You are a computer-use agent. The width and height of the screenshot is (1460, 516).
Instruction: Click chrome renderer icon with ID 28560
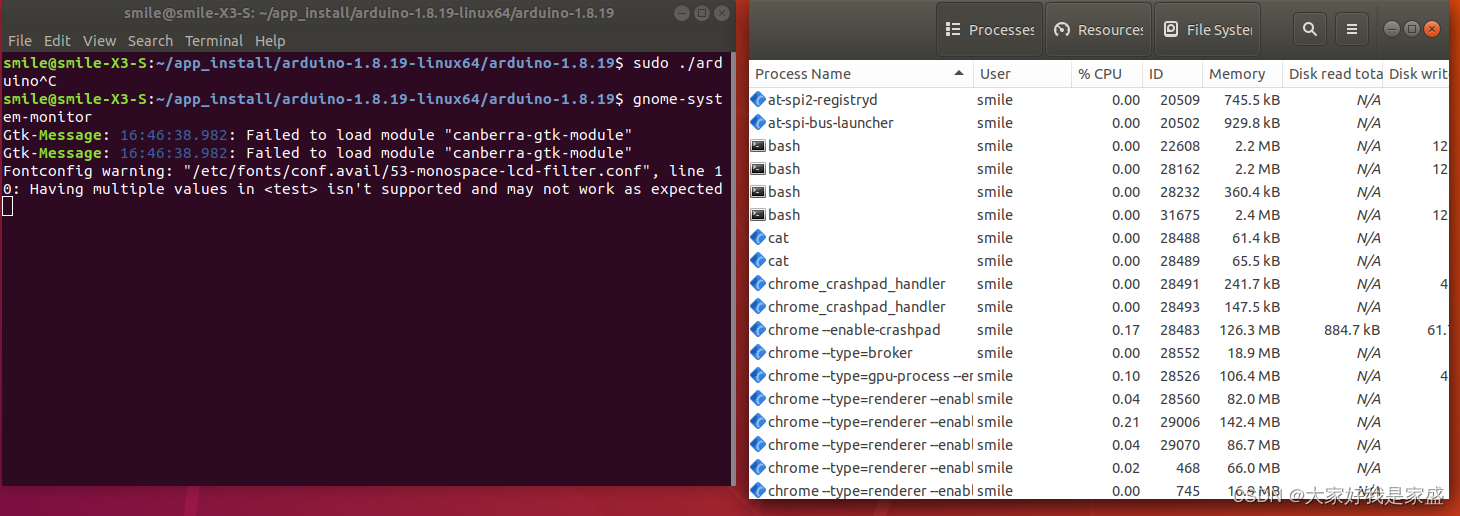pos(758,399)
